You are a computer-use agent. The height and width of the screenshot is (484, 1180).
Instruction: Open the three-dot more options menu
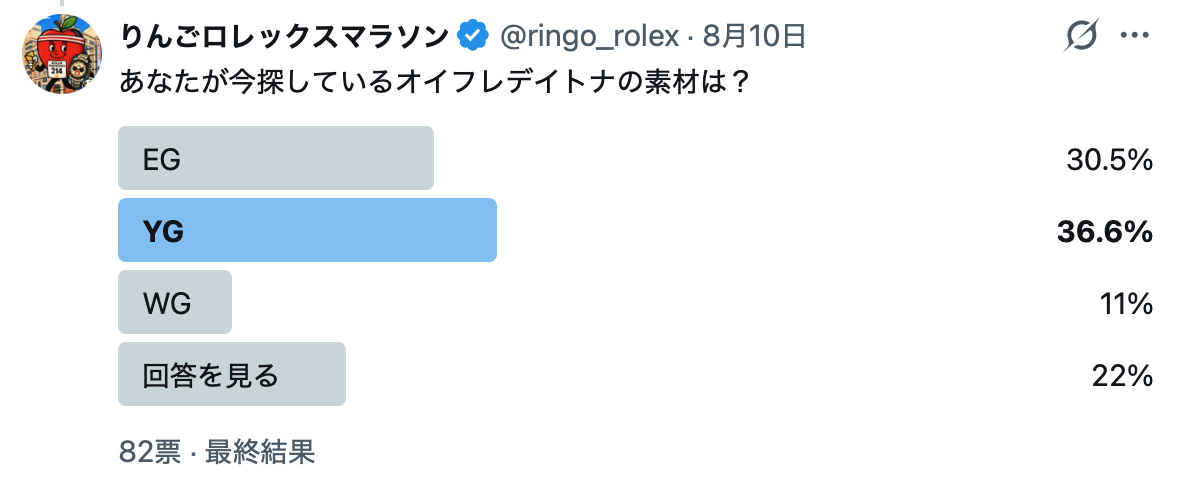1134,35
